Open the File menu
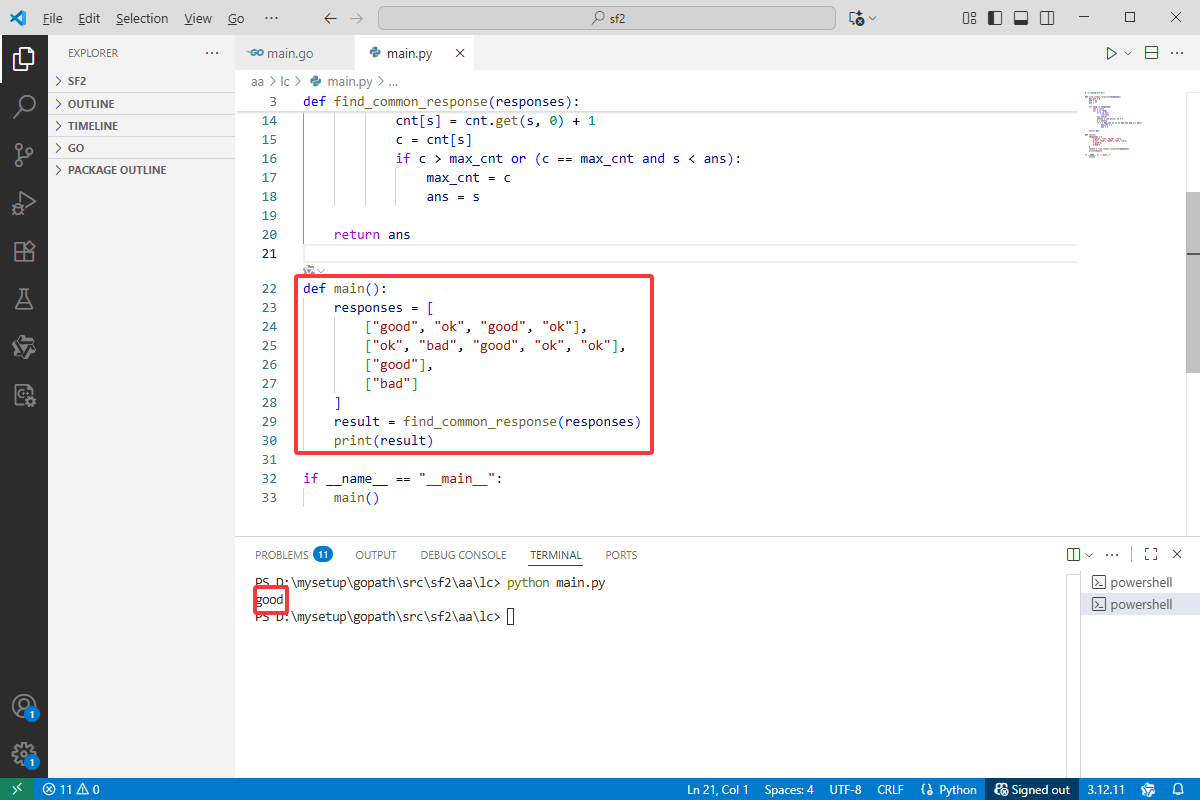This screenshot has width=1200, height=800. [x=53, y=18]
